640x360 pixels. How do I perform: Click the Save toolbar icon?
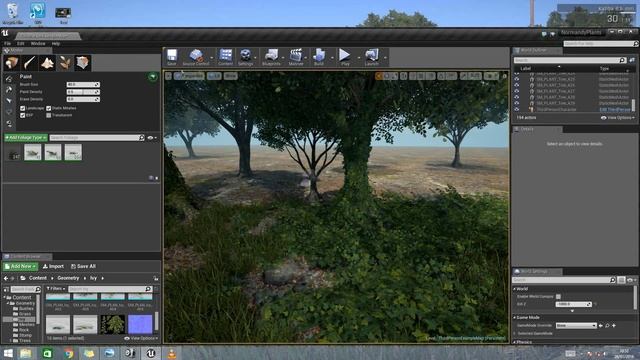pyautogui.click(x=172, y=57)
